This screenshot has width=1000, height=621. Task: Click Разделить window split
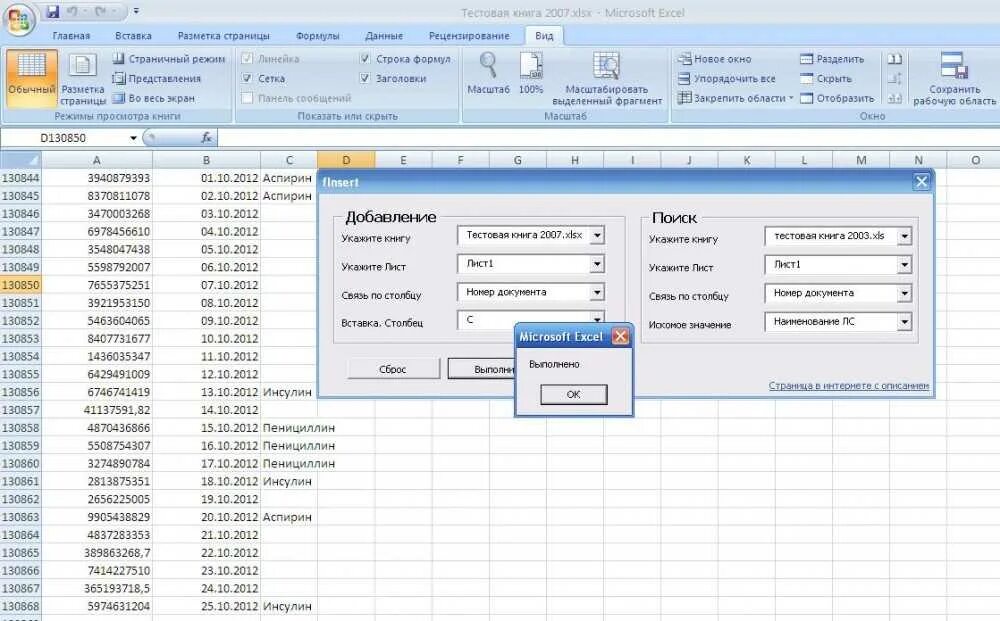[832, 59]
